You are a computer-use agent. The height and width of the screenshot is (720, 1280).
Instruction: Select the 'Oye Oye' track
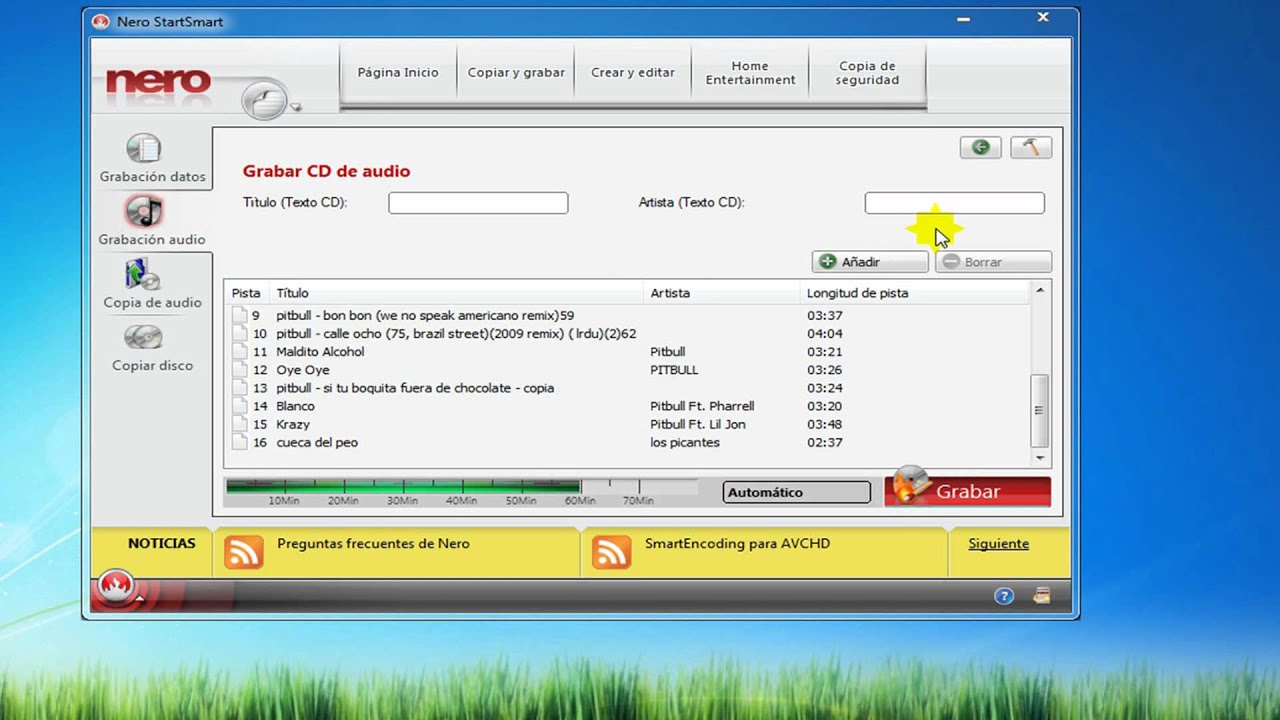click(x=303, y=370)
